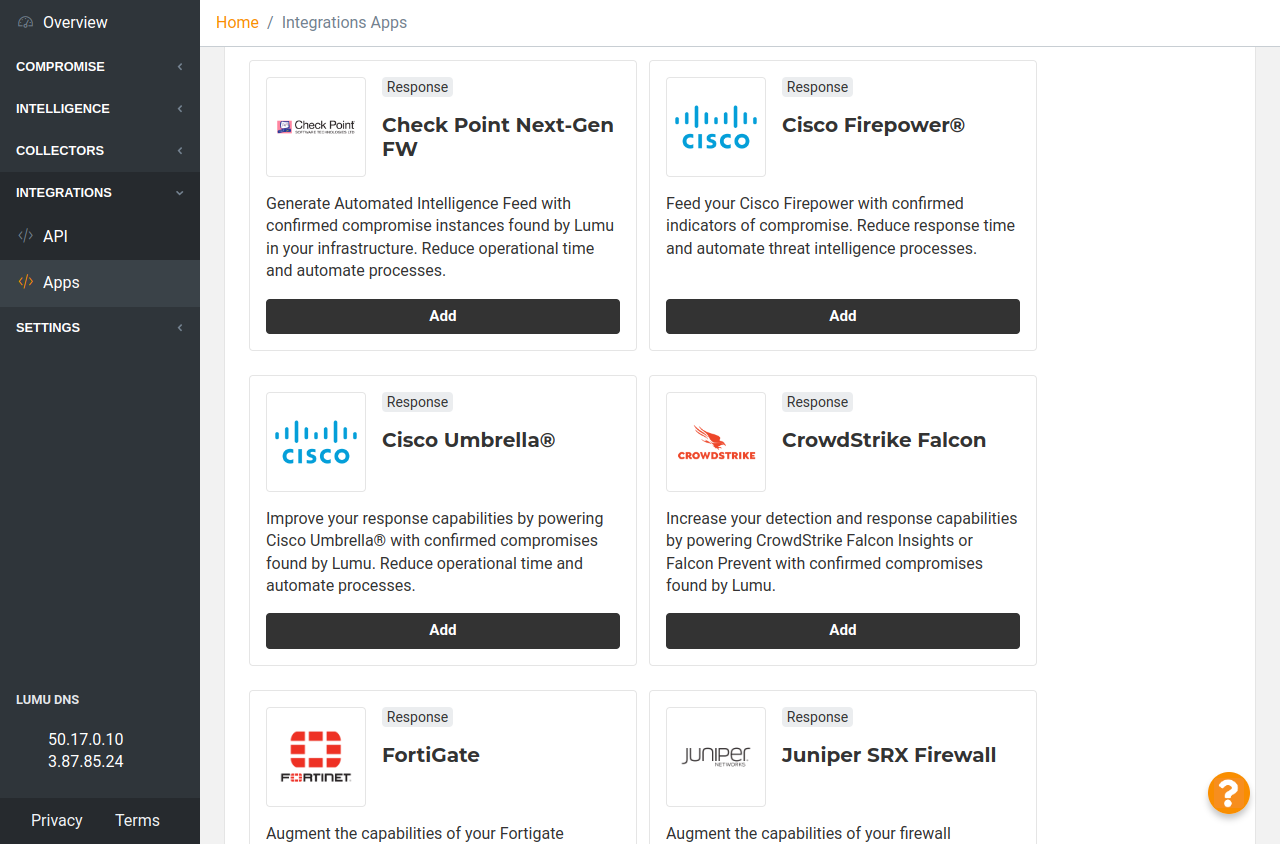The height and width of the screenshot is (844, 1280).
Task: Go to Home via breadcrumb link
Action: [x=237, y=22]
